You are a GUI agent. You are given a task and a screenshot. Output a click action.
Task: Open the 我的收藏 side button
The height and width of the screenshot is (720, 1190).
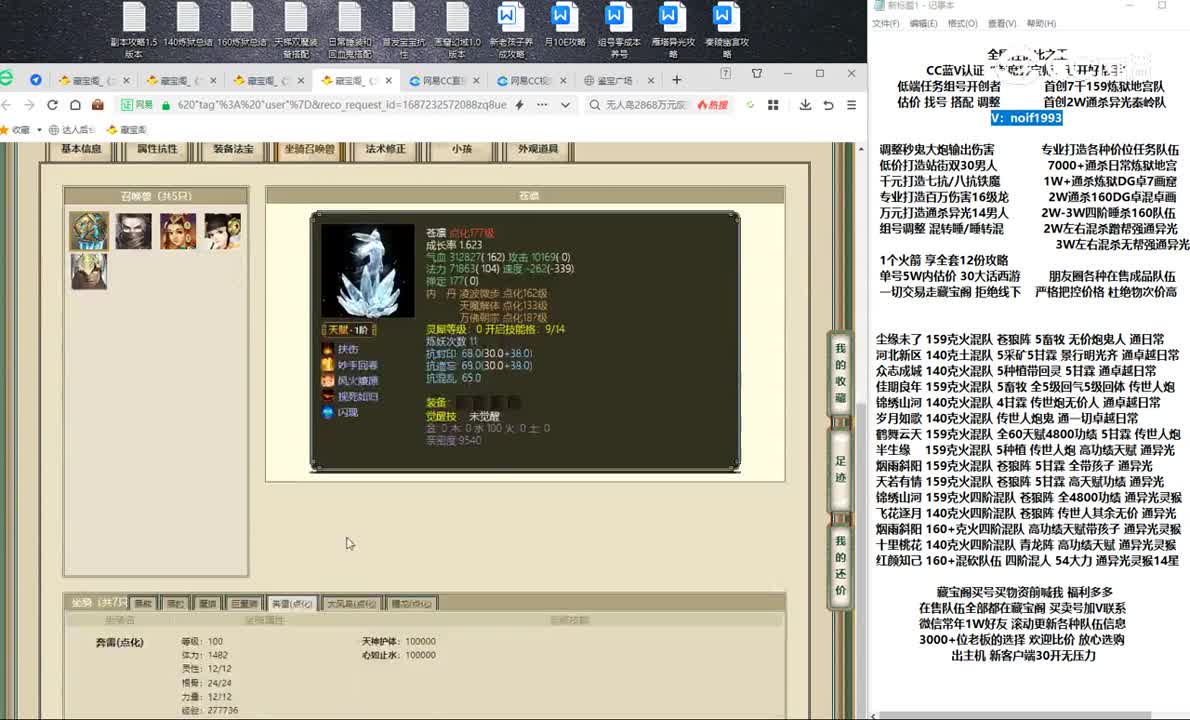tap(840, 373)
